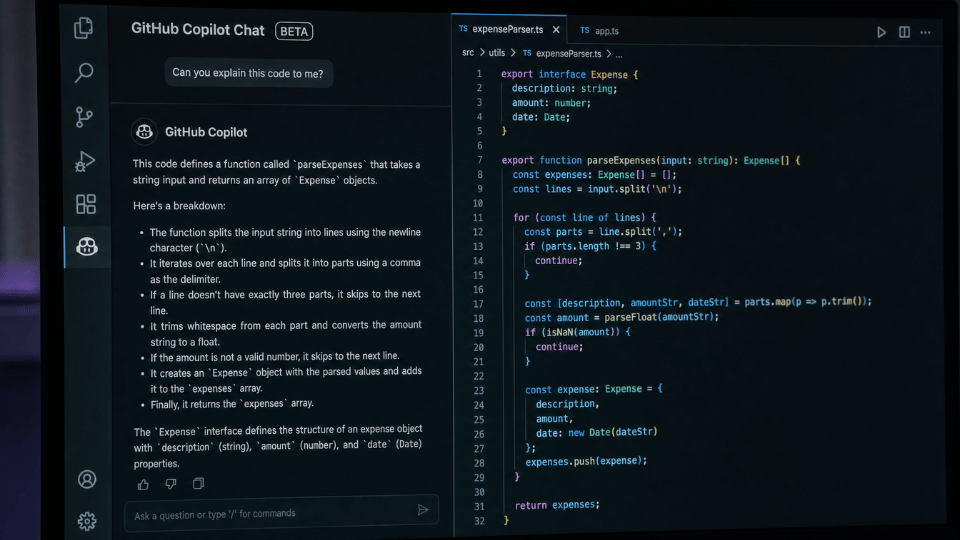Open the Explorer files view
Screen dimensions: 960x540
tap(84, 28)
